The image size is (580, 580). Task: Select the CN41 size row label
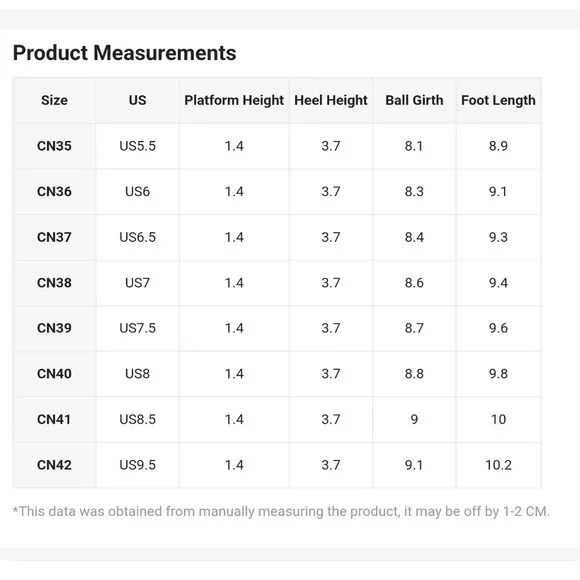54,419
